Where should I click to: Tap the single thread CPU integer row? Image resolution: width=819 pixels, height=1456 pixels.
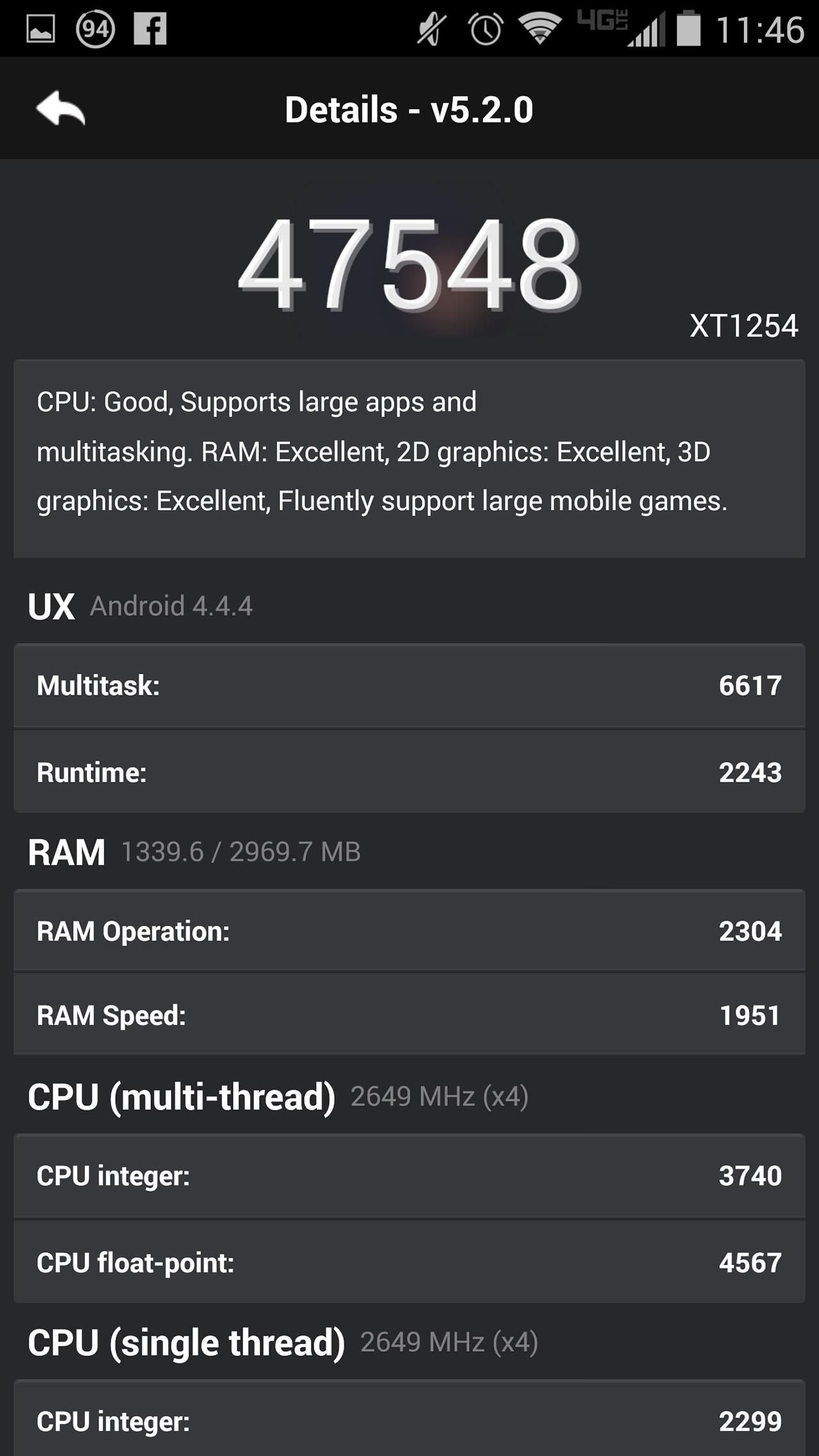(409, 1421)
